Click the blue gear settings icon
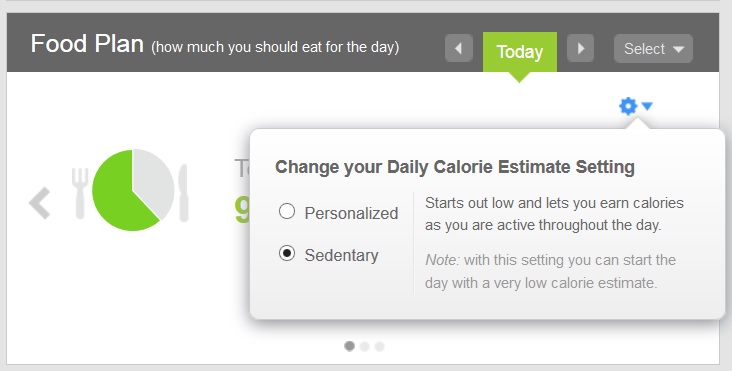 628,106
